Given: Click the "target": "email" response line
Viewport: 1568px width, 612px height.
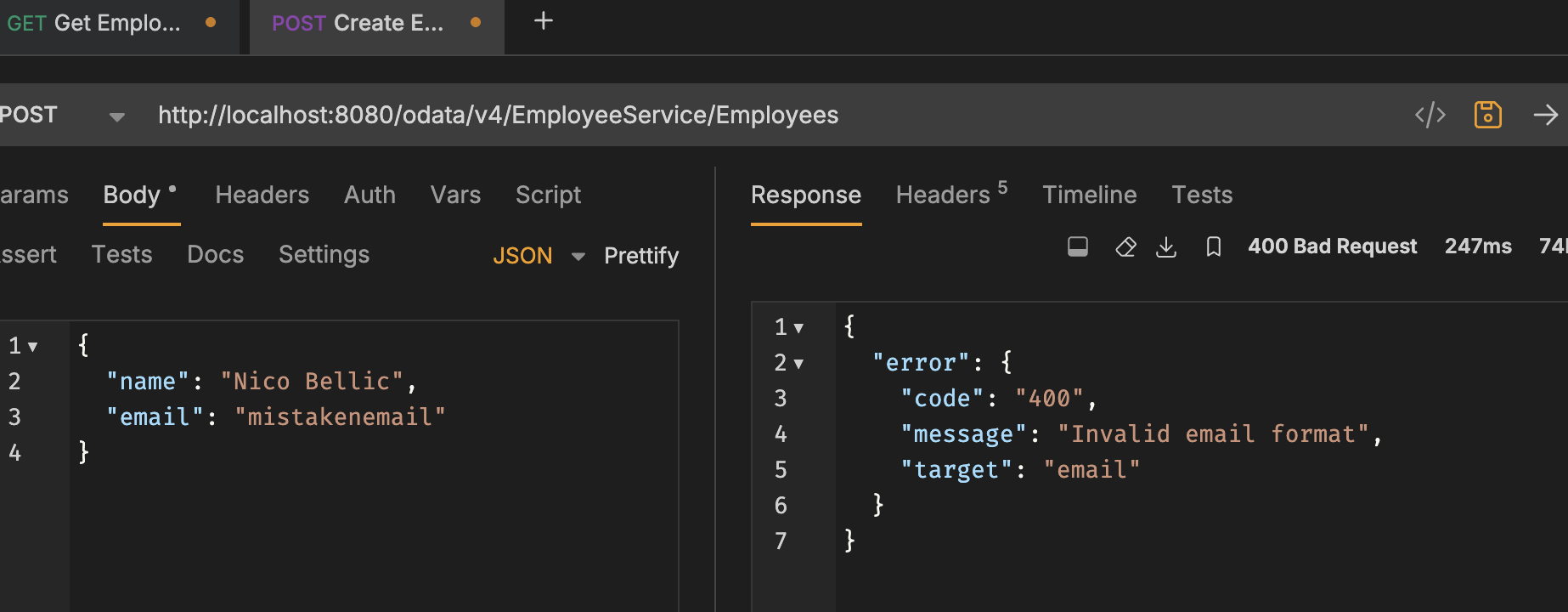Looking at the screenshot, I should [1020, 470].
